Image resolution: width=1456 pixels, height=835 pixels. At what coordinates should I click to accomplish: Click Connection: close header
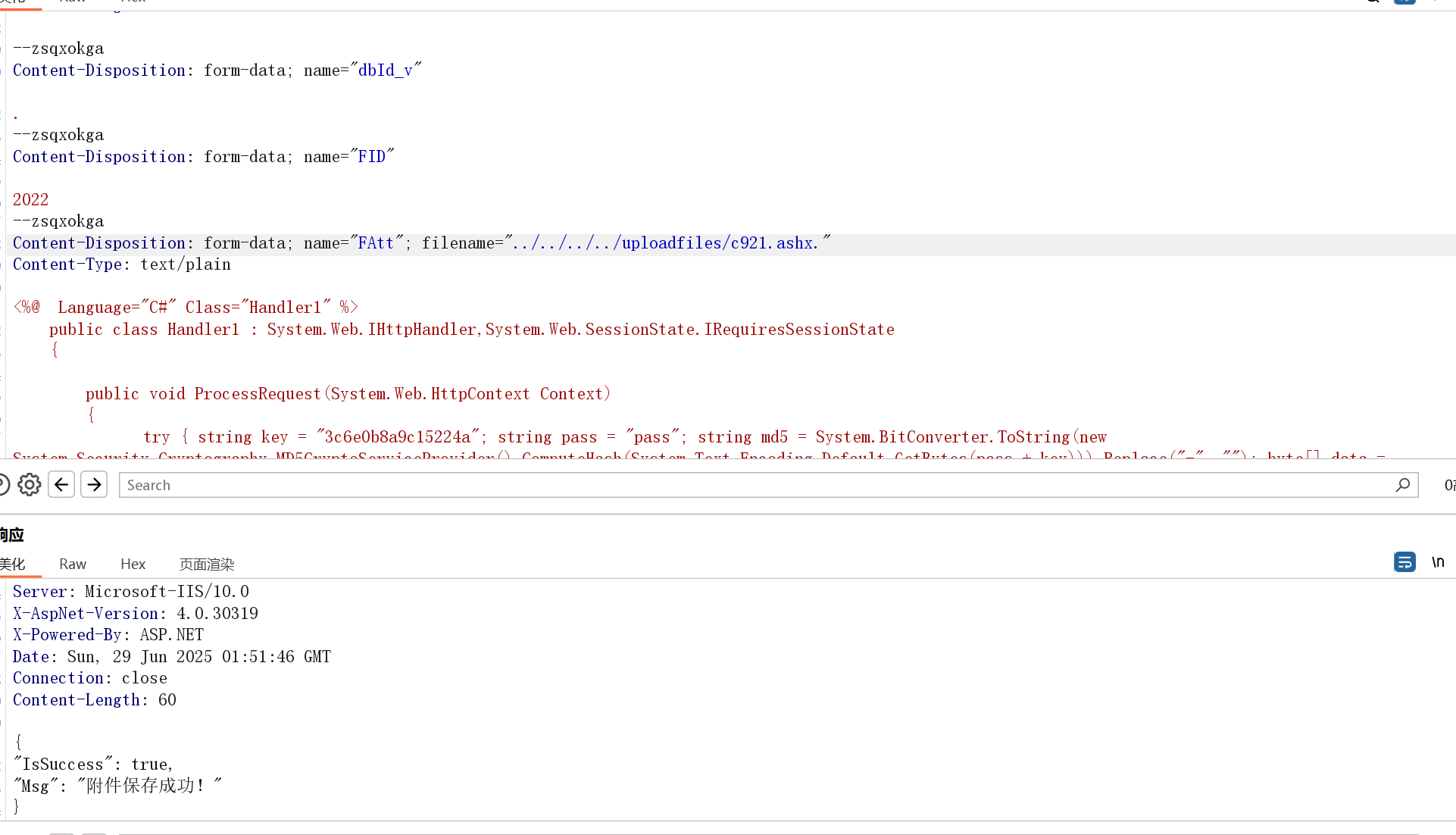pos(90,677)
